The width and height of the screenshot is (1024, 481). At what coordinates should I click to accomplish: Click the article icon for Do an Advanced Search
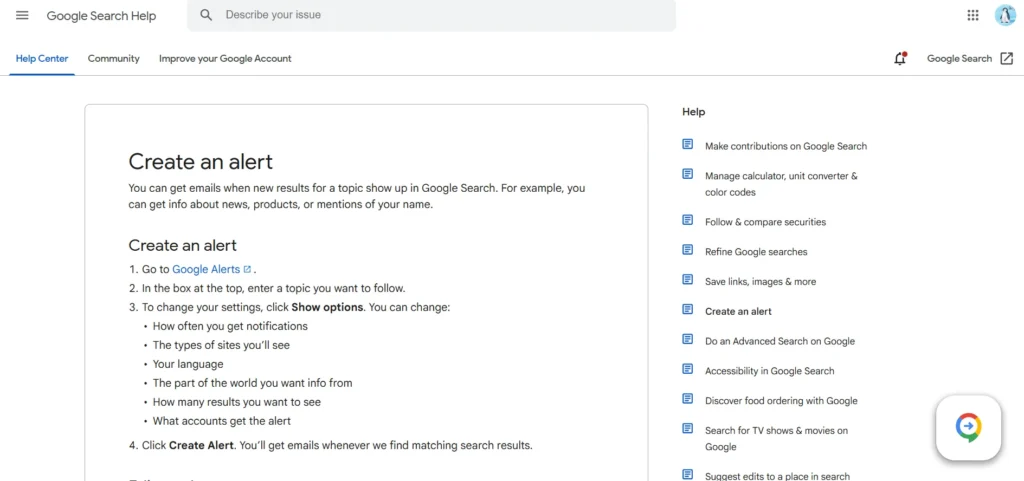pyautogui.click(x=688, y=339)
